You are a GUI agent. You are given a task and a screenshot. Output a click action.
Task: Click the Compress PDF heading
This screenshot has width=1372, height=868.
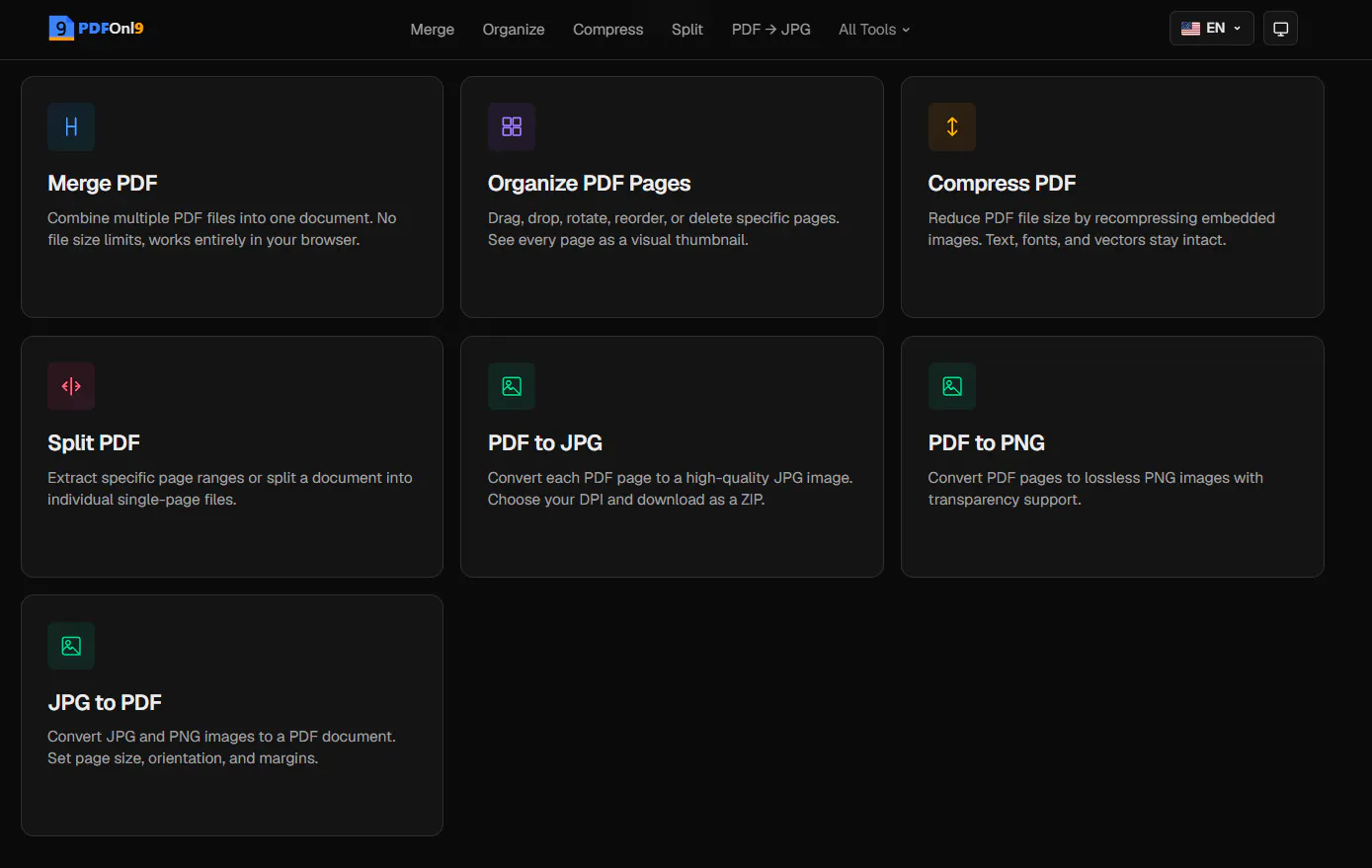click(x=1002, y=184)
